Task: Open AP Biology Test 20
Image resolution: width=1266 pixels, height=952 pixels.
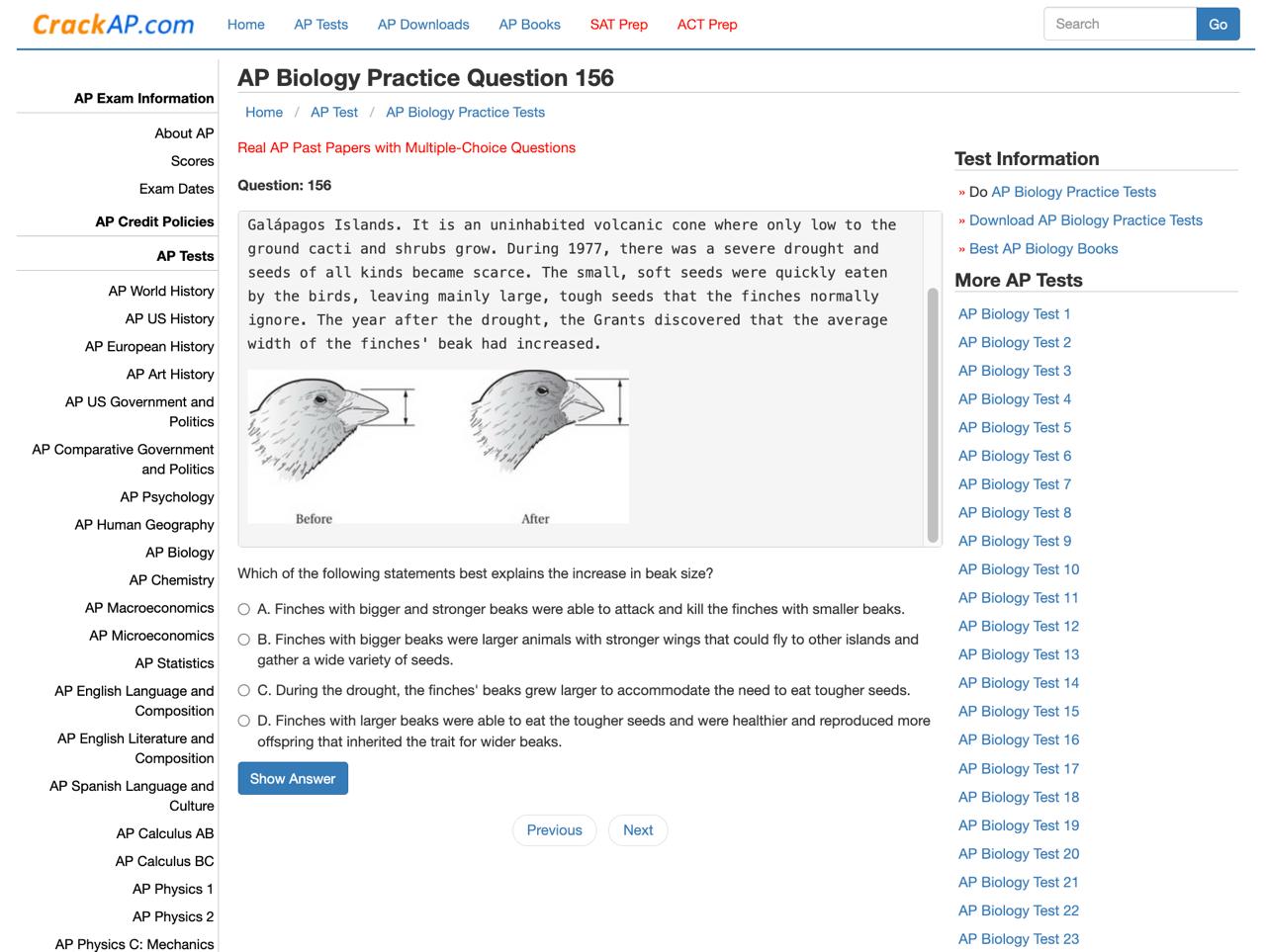Action: pos(1019,853)
